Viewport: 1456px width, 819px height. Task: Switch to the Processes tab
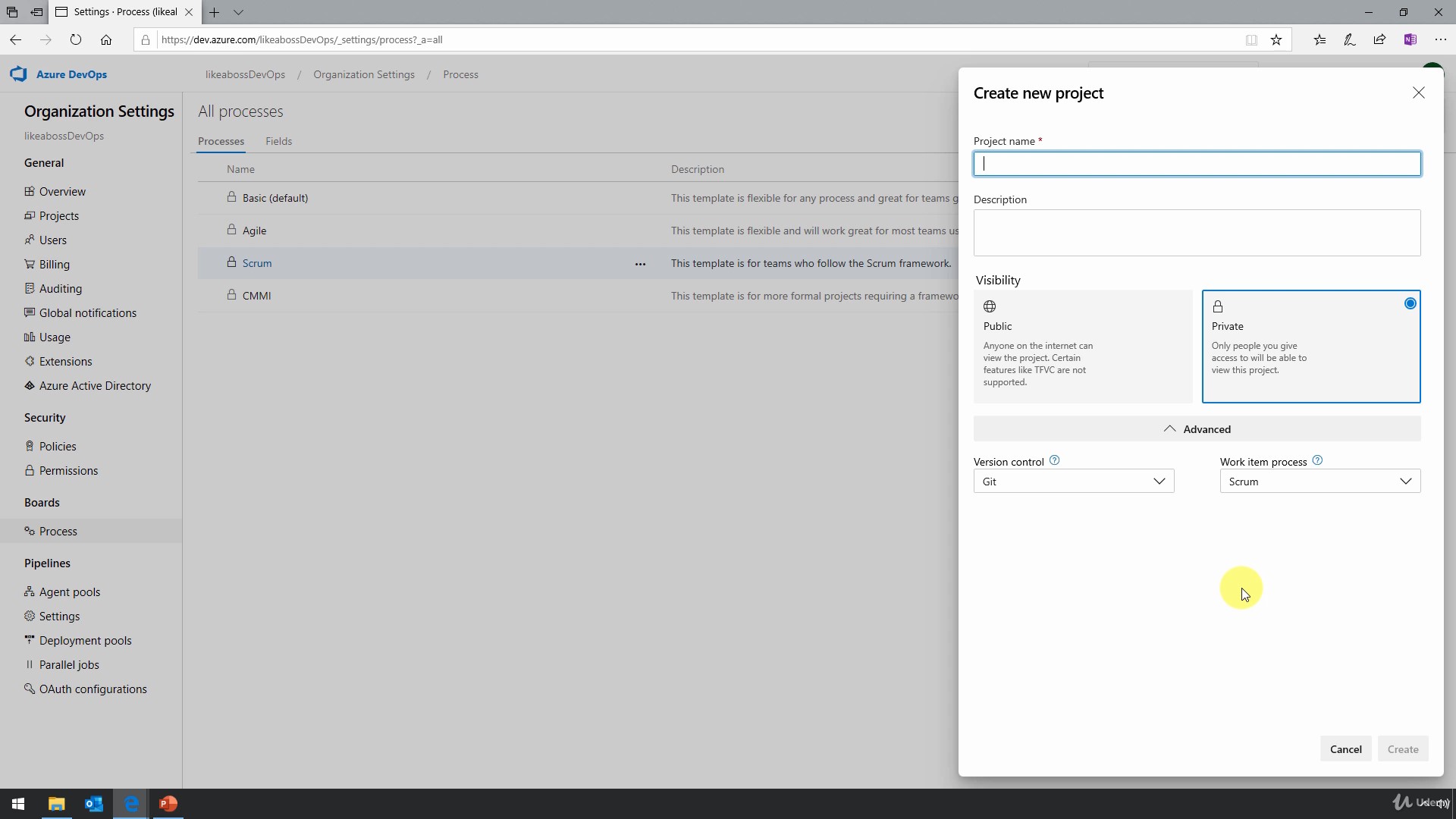click(x=221, y=141)
